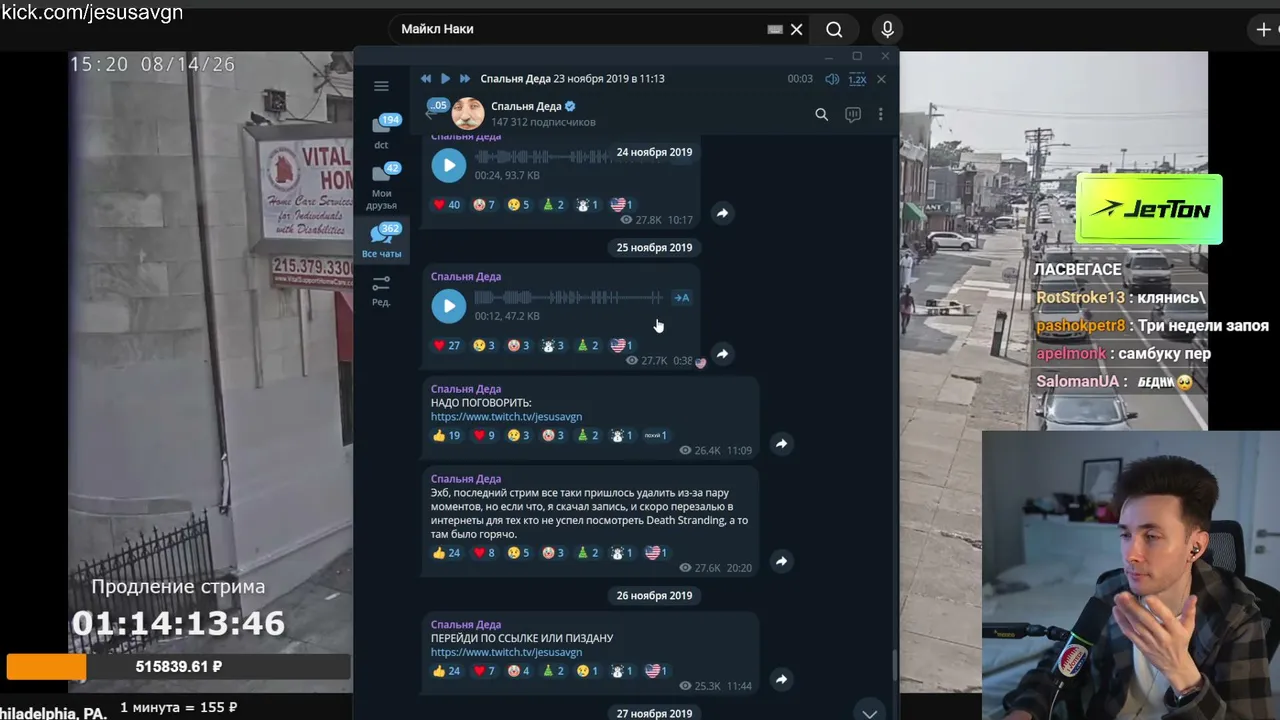Viewport: 1280px width, 720px height.
Task: Play the audio in top player bar
Action: point(445,78)
